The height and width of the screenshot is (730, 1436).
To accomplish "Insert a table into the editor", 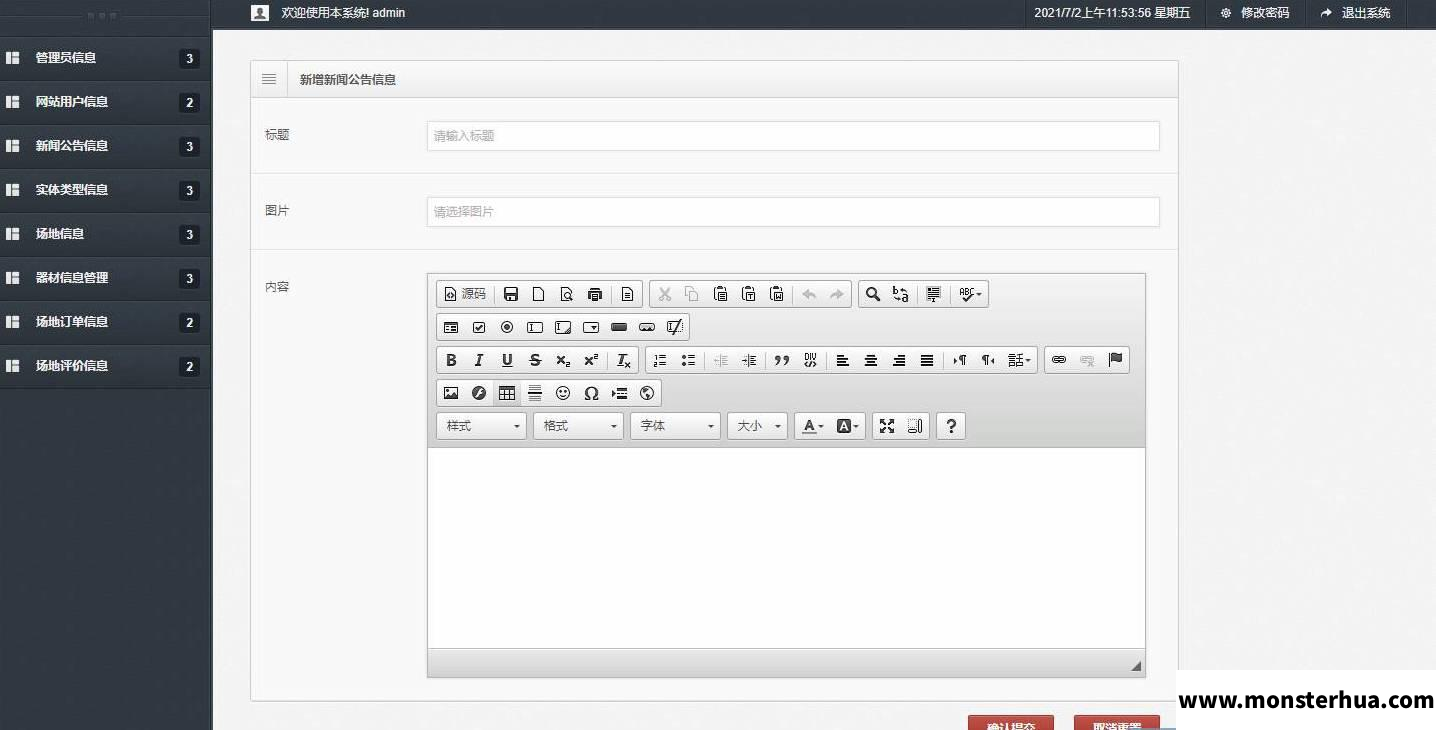I will (x=507, y=393).
